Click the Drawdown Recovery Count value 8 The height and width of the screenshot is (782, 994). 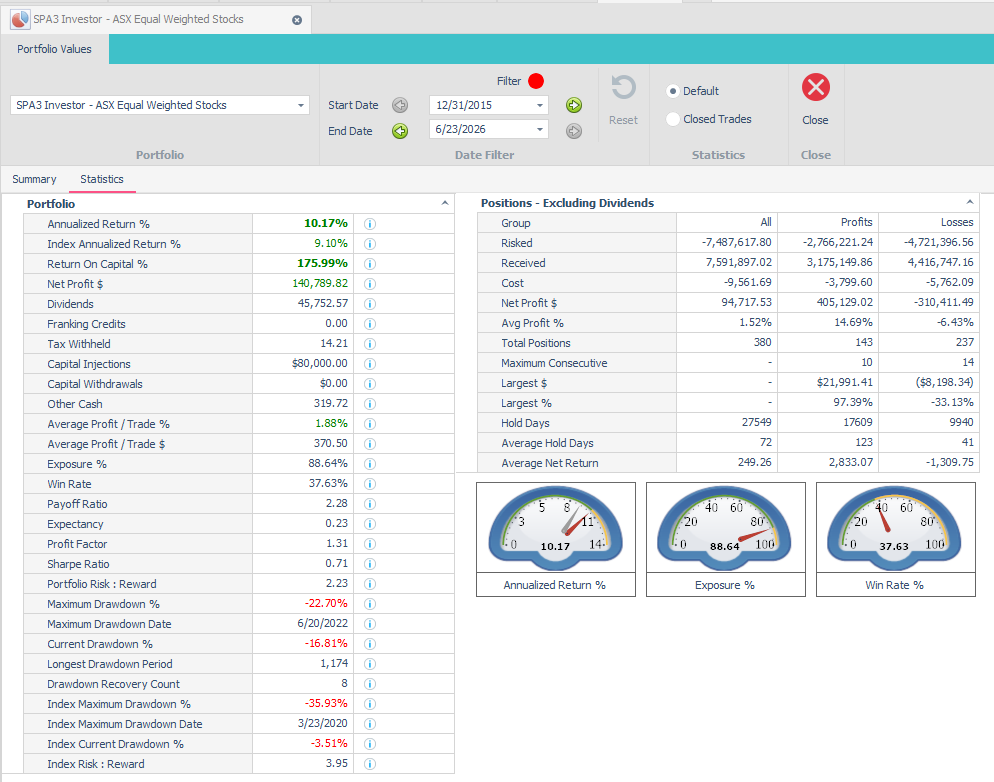(x=344, y=683)
